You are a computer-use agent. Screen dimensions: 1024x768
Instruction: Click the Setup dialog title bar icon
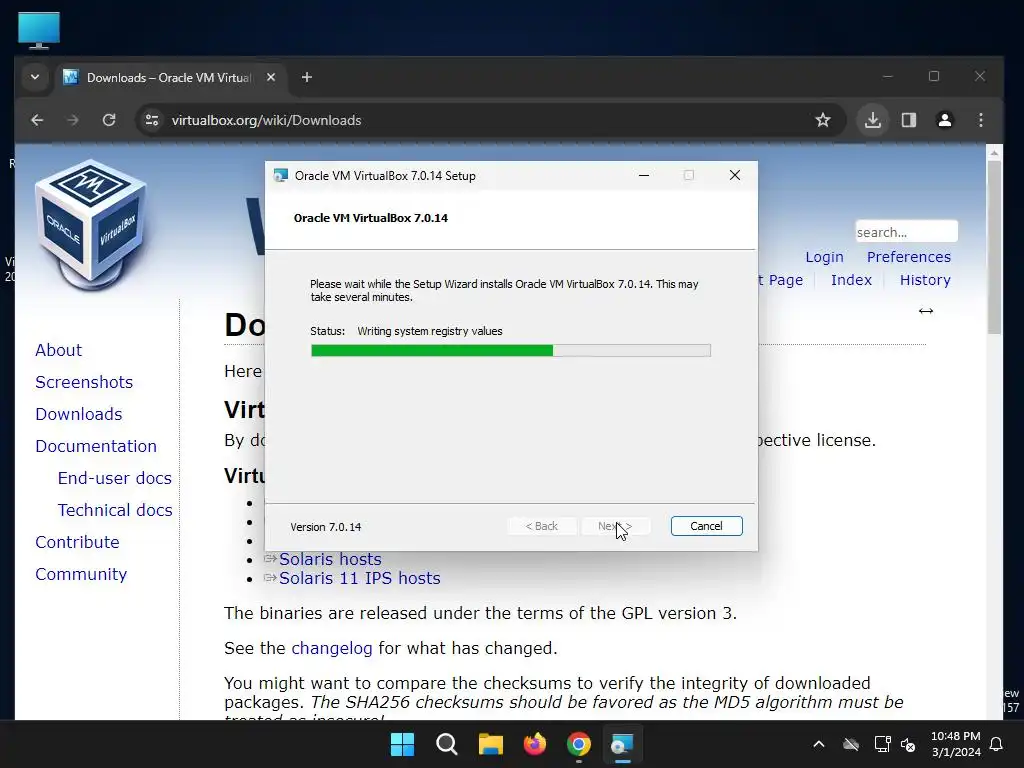pyautogui.click(x=281, y=176)
